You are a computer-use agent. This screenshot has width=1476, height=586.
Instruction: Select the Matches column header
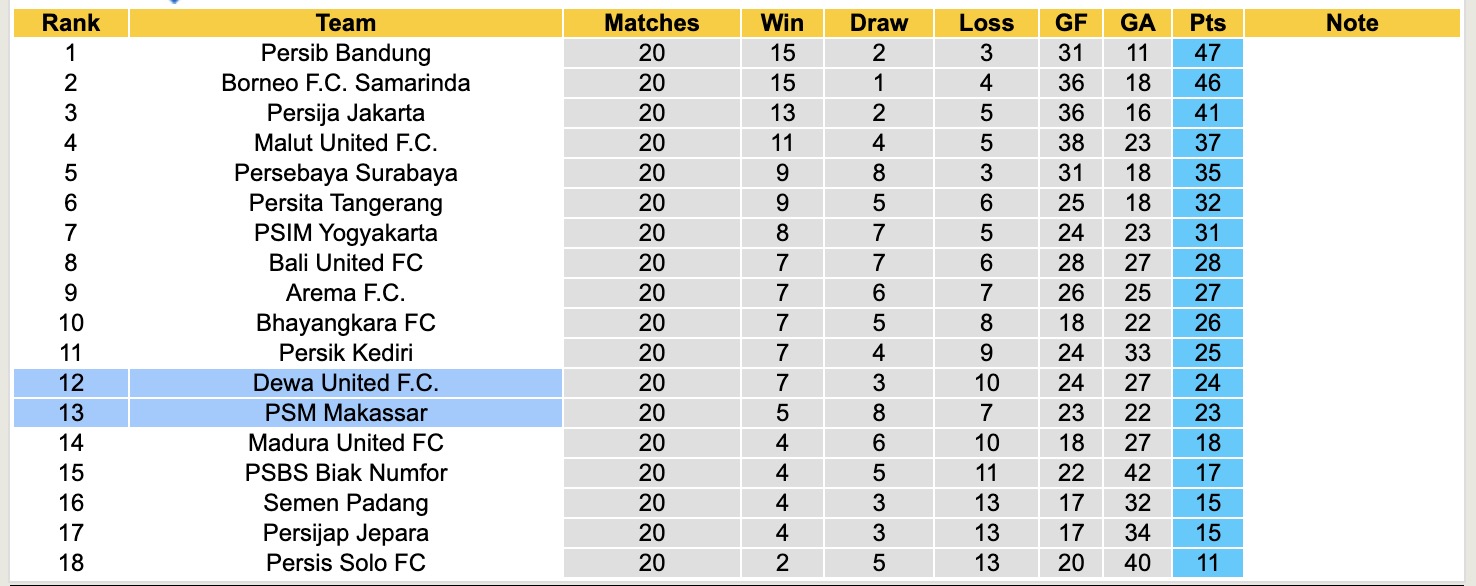click(x=651, y=23)
